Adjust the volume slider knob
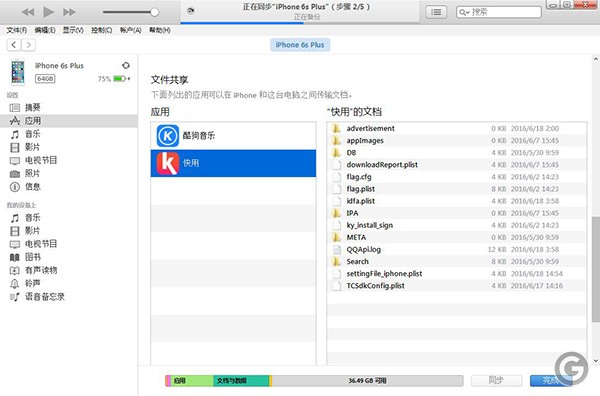Viewport: 600px width, 396px height. pyautogui.click(x=155, y=12)
